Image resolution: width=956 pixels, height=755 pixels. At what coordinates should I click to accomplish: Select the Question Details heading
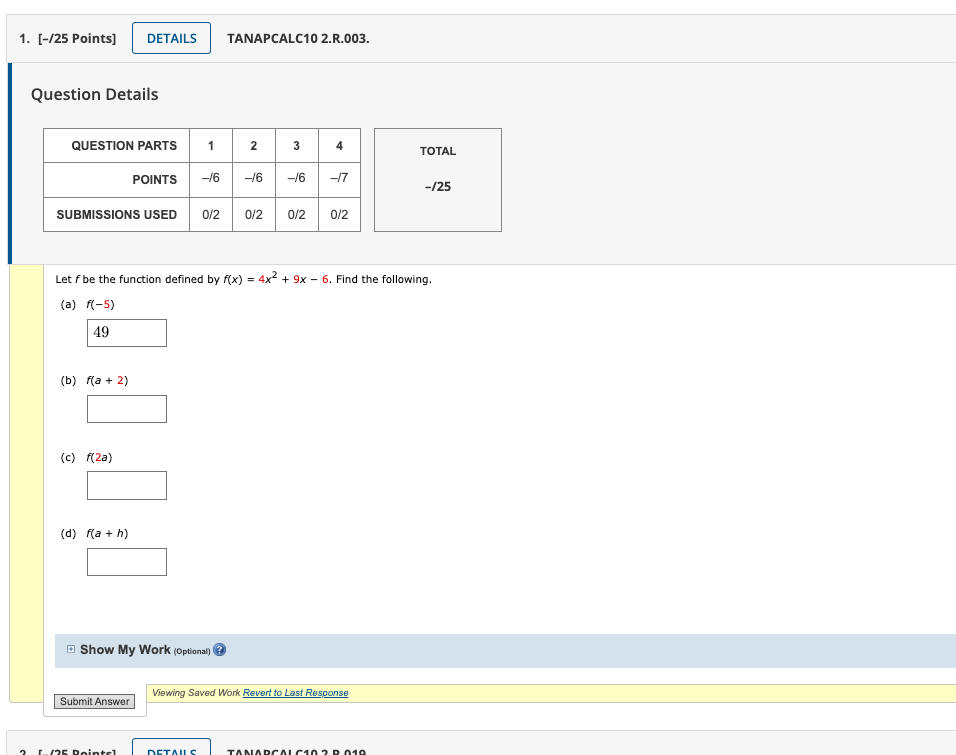pyautogui.click(x=95, y=95)
